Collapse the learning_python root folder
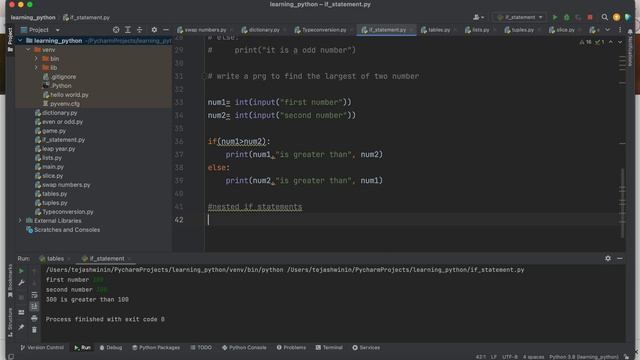This screenshot has height=360, width=640. pyautogui.click(x=20, y=41)
